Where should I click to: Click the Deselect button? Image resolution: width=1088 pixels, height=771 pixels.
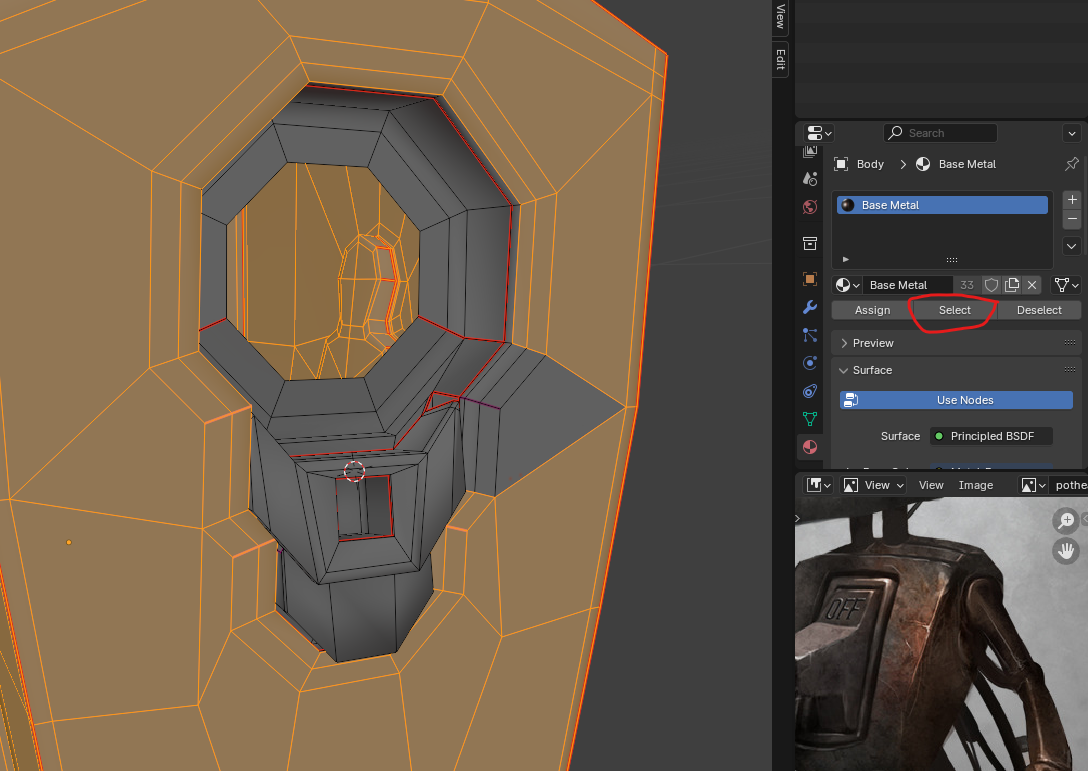click(1039, 310)
